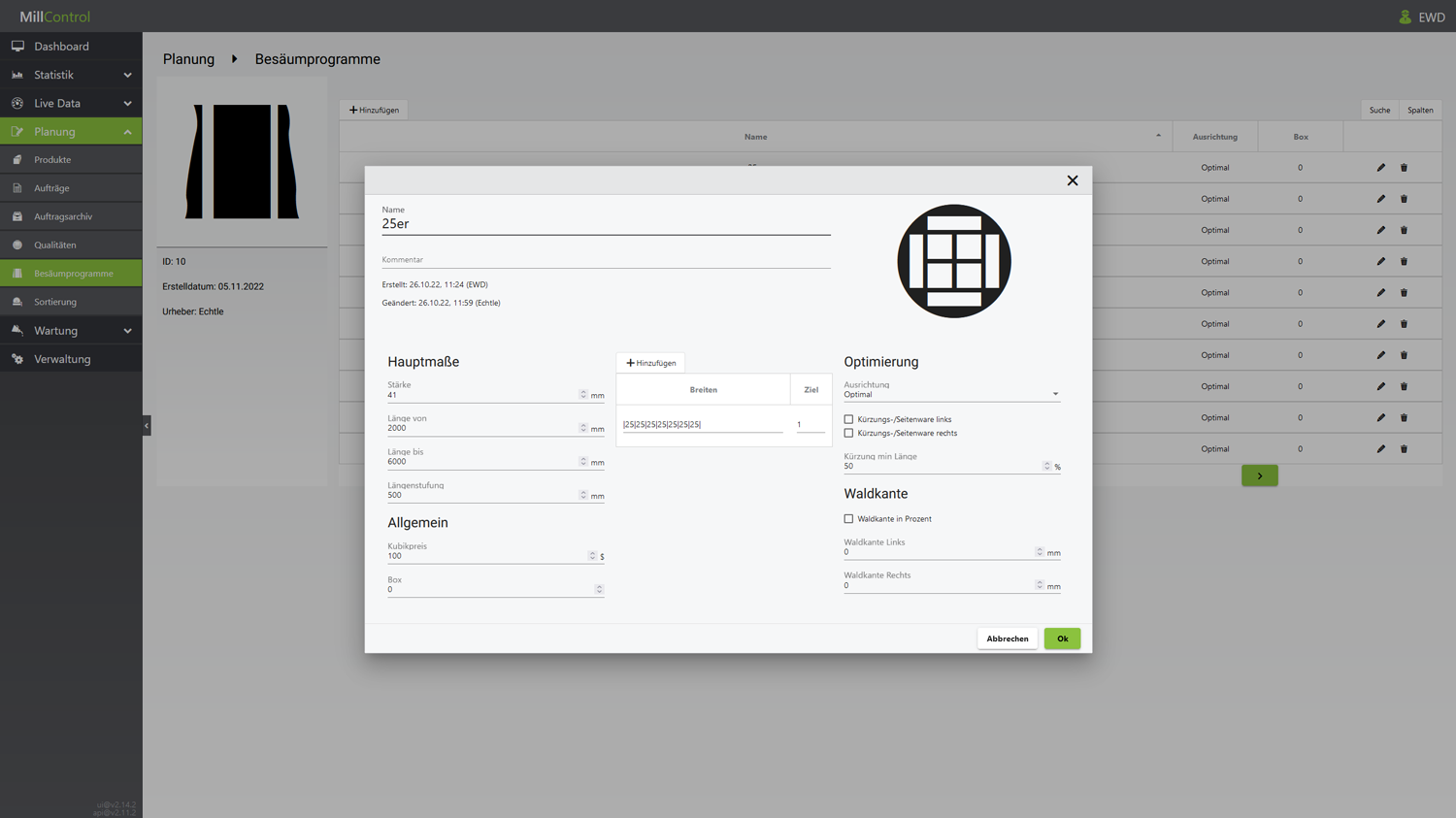1456x818 pixels.
Task: Click the EWD user profile icon
Action: (1405, 16)
